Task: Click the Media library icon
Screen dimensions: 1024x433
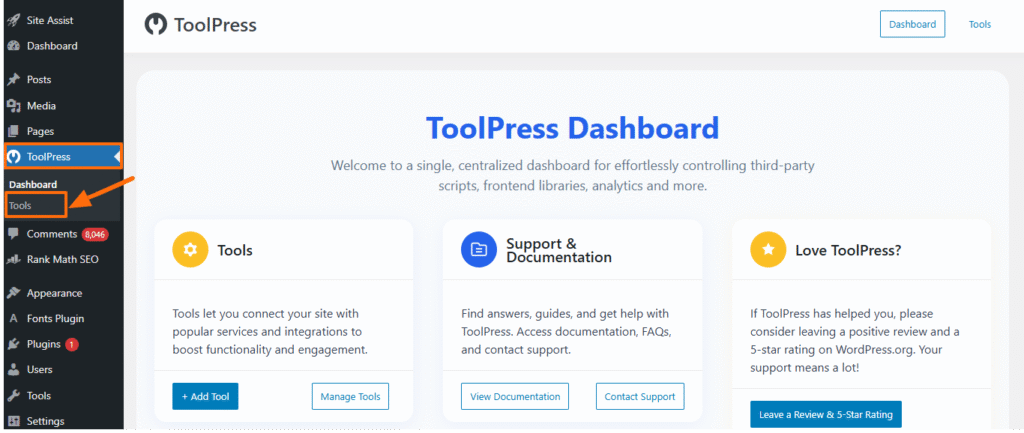Action: coord(13,106)
